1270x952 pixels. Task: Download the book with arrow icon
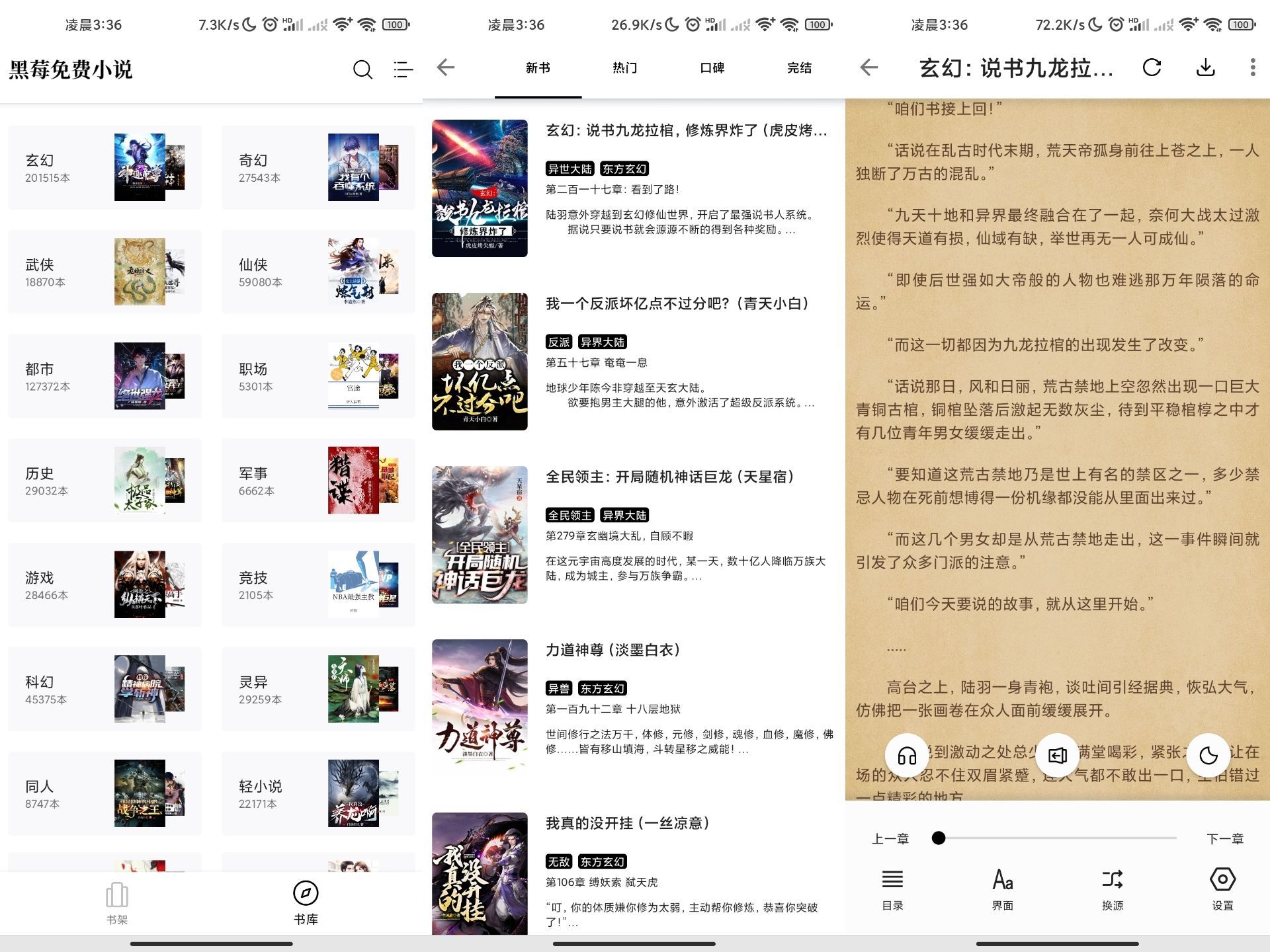(x=1206, y=67)
